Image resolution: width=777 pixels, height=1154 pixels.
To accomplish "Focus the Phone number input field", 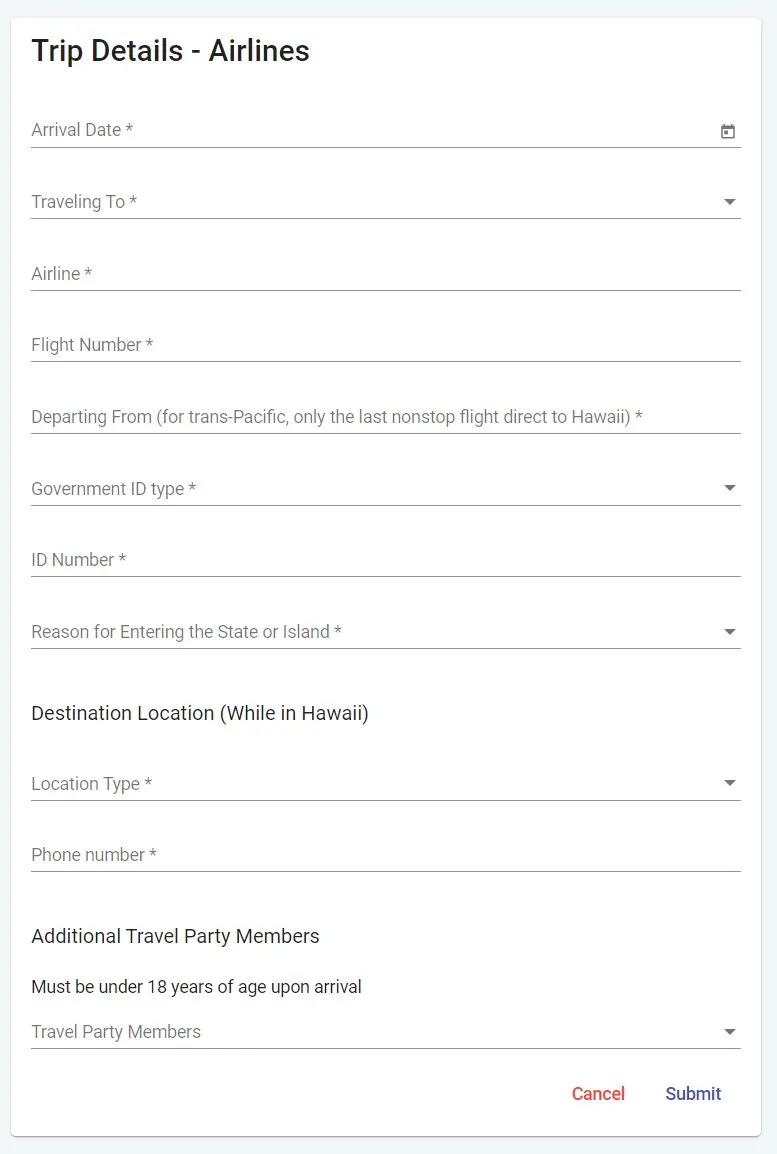I will click(x=385, y=855).
